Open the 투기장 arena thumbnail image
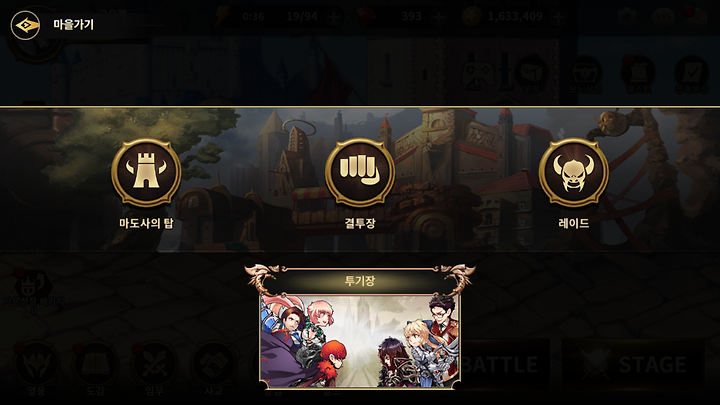This screenshot has height=405, width=720. 360,341
